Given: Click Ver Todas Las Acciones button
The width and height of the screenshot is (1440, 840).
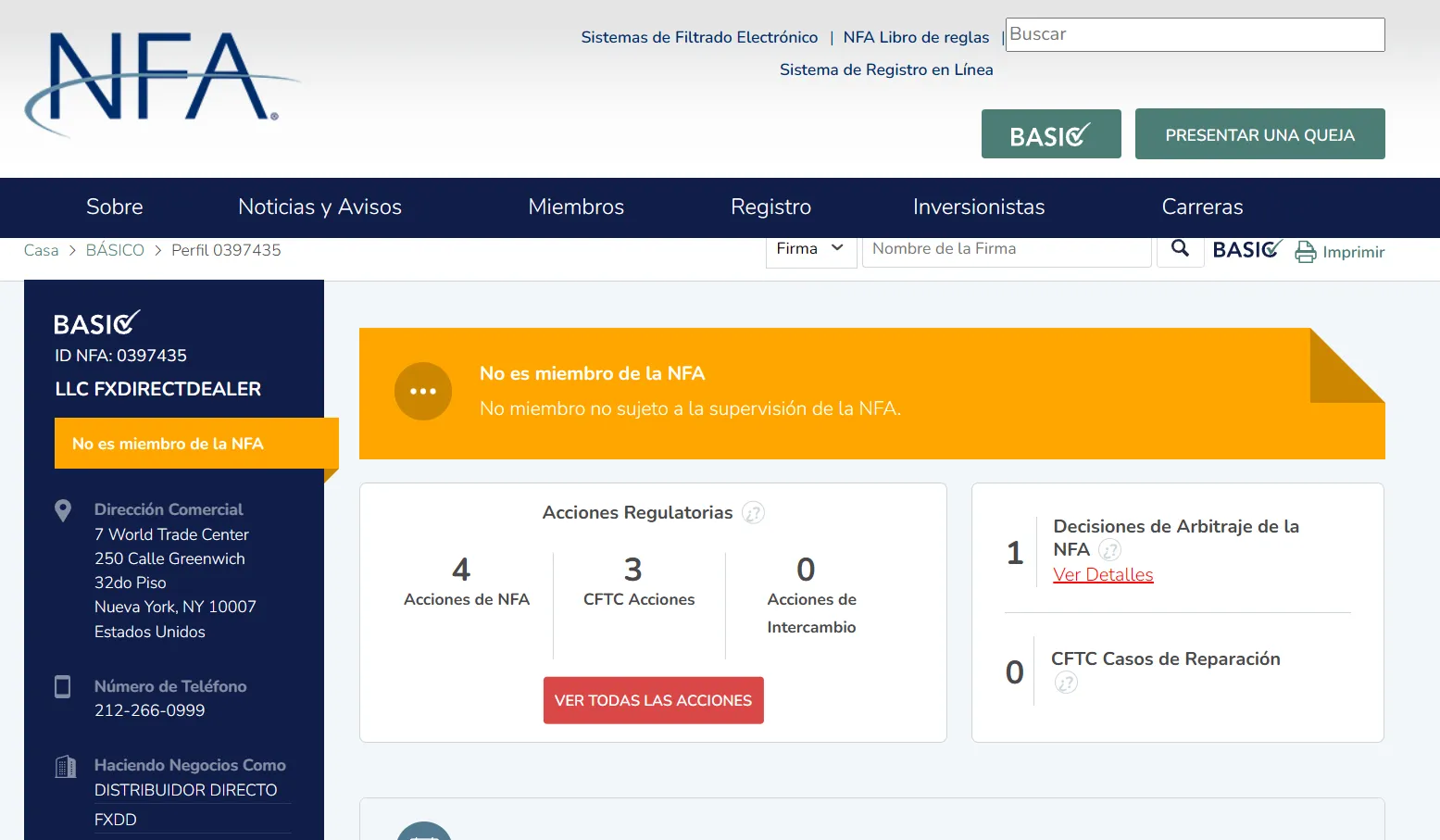Looking at the screenshot, I should 653,700.
